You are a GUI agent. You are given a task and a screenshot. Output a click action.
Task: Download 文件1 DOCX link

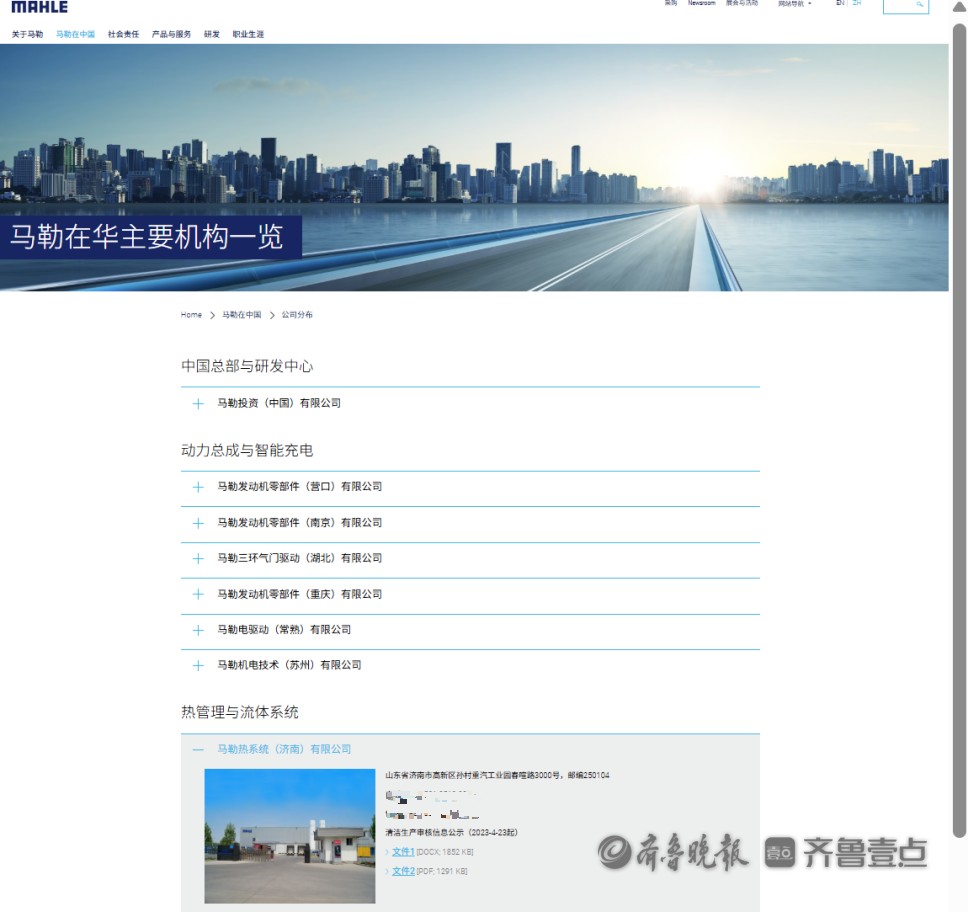click(x=403, y=852)
